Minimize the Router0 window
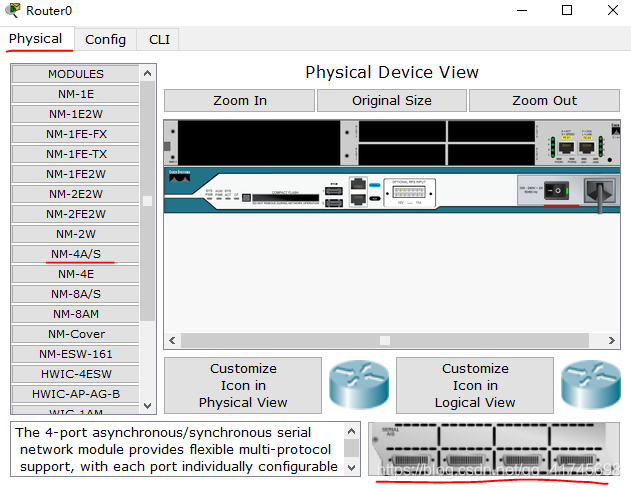This screenshot has height=489, width=631. click(x=522, y=10)
